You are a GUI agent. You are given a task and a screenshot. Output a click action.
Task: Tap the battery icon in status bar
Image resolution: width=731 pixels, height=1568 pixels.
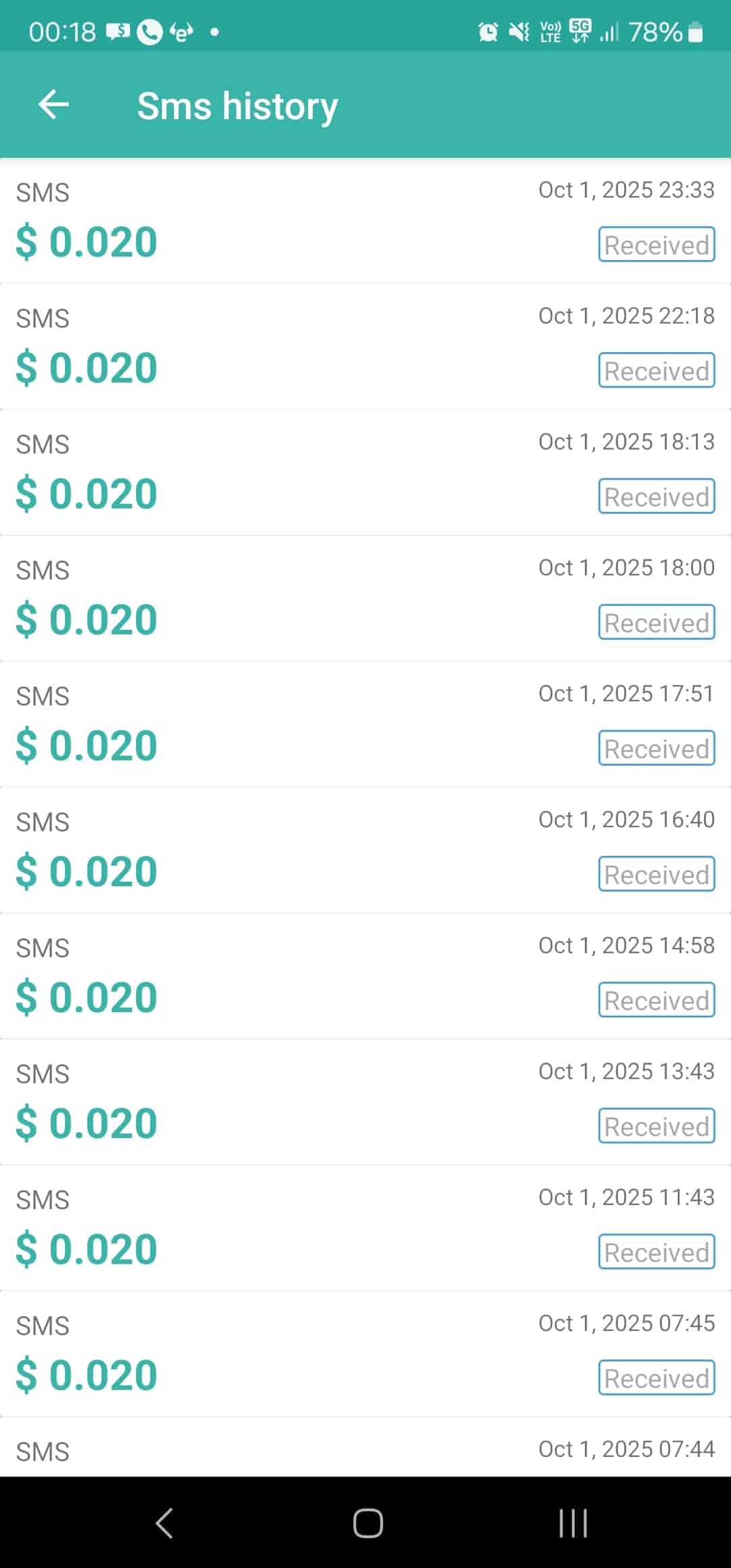tap(696, 32)
